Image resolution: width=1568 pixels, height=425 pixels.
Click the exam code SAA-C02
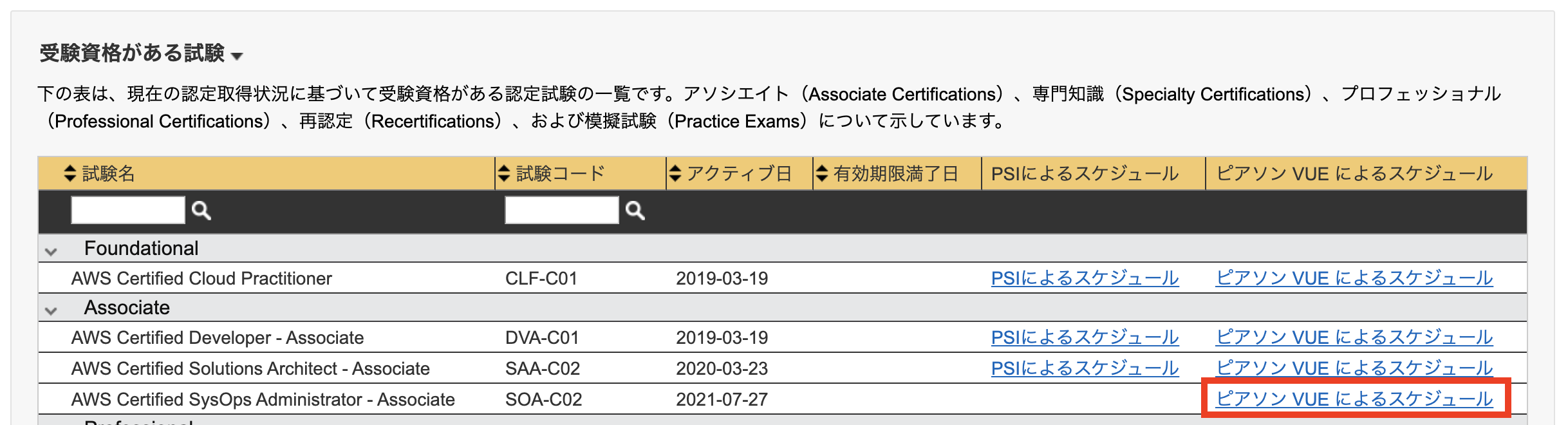point(543,368)
